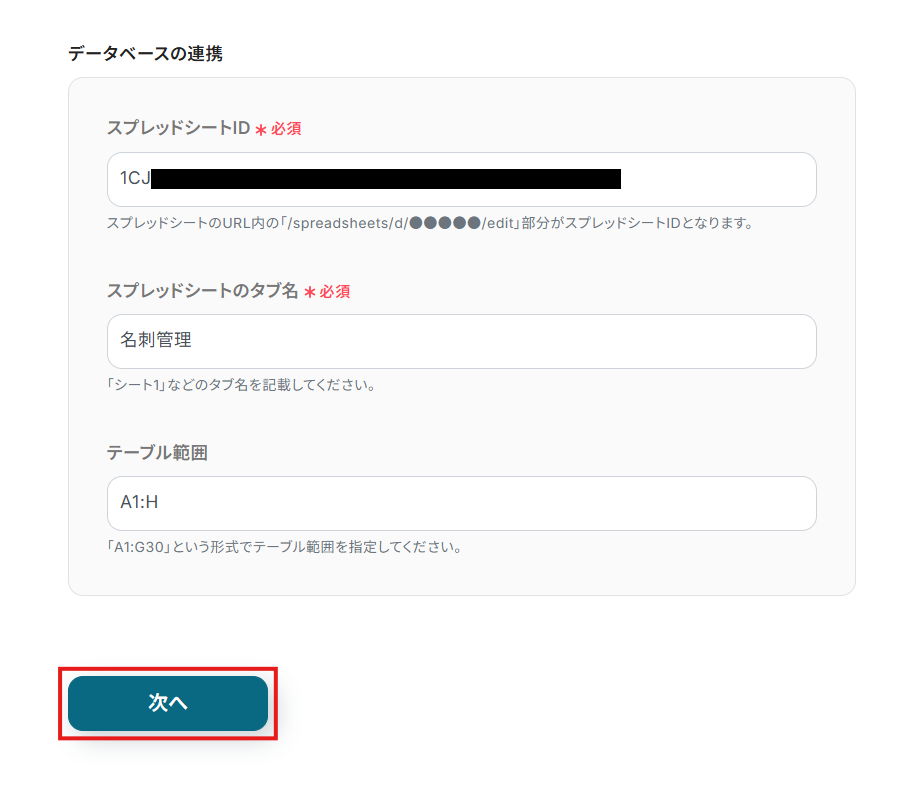Click the スプレッドシートID field label
This screenshot has width=919, height=795.
pos(178,128)
